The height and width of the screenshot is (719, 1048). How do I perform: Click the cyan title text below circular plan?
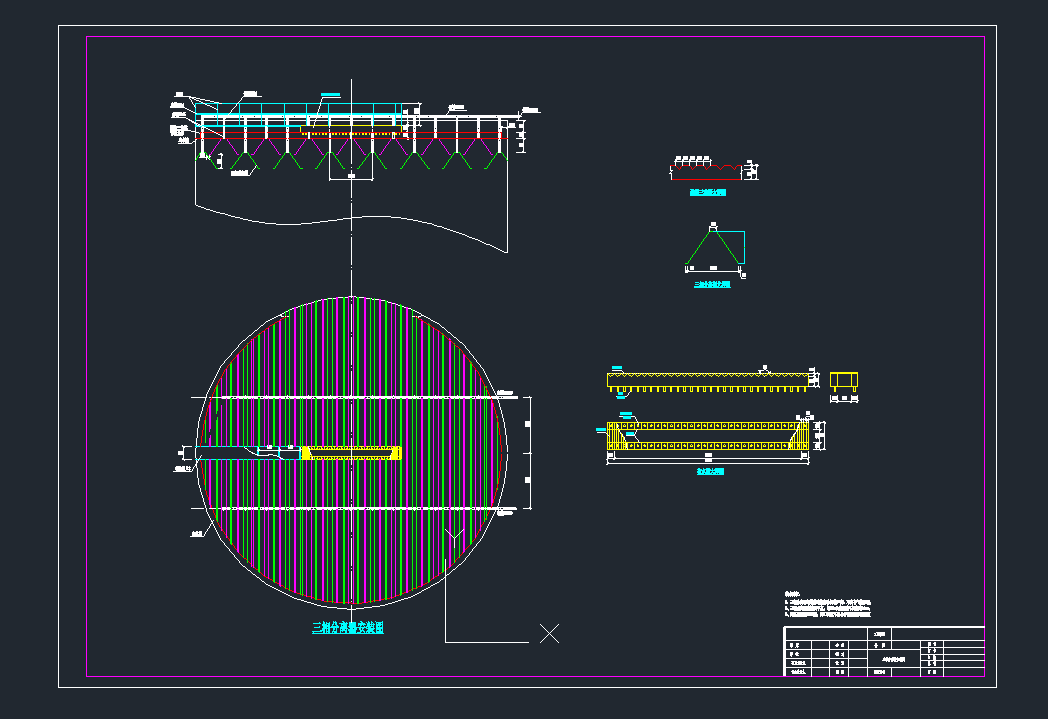click(348, 628)
